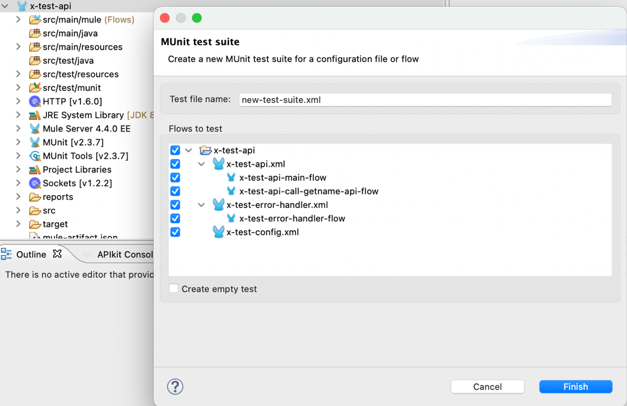This screenshot has height=406, width=627.
Task: Click the MUnit [v2.3.7] library icon
Action: [x=35, y=142]
